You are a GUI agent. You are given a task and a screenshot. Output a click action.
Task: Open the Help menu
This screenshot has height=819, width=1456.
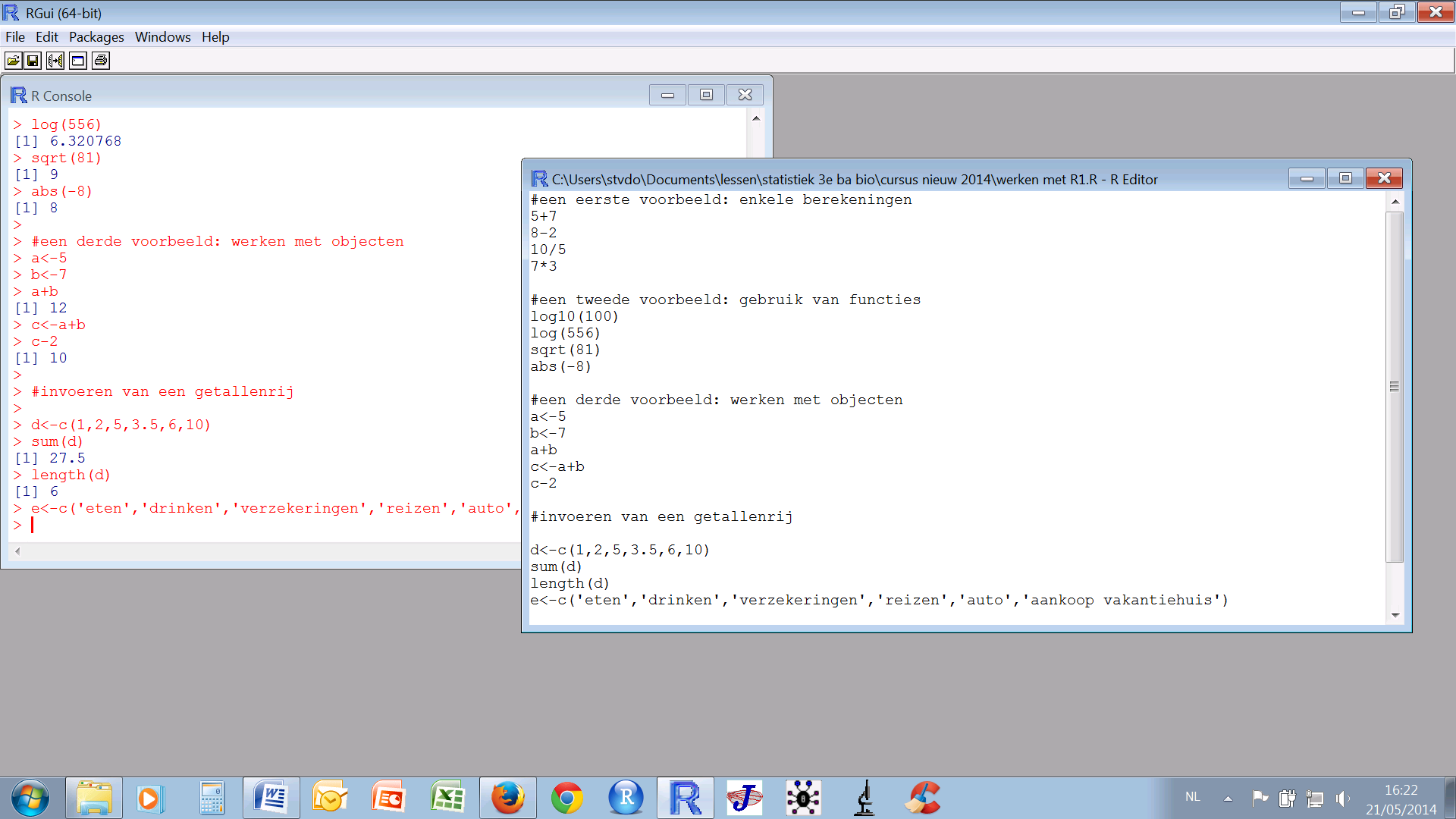pos(215,37)
